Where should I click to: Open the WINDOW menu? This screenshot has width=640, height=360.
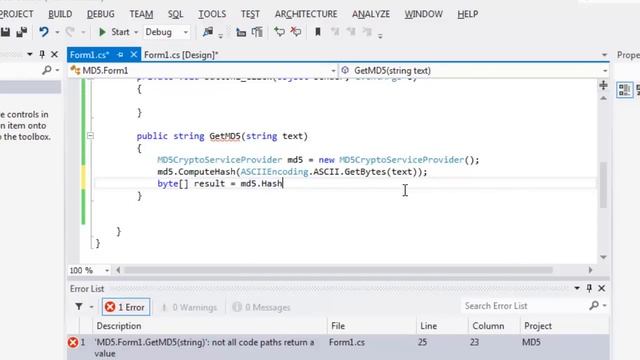click(423, 14)
